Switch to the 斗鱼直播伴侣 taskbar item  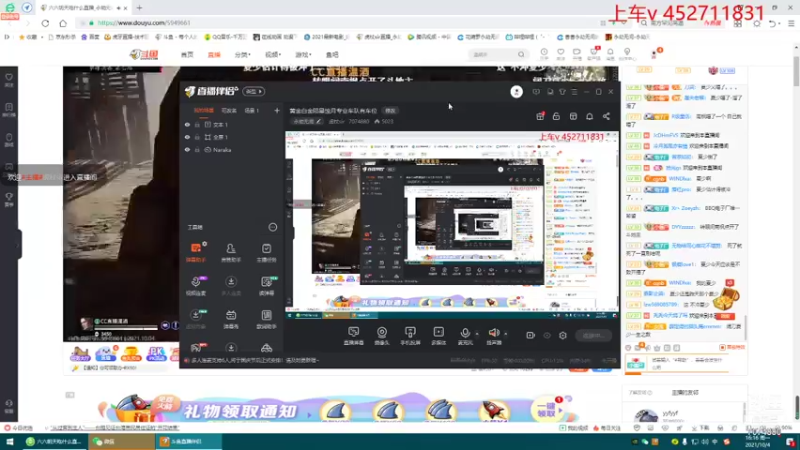pos(189,441)
